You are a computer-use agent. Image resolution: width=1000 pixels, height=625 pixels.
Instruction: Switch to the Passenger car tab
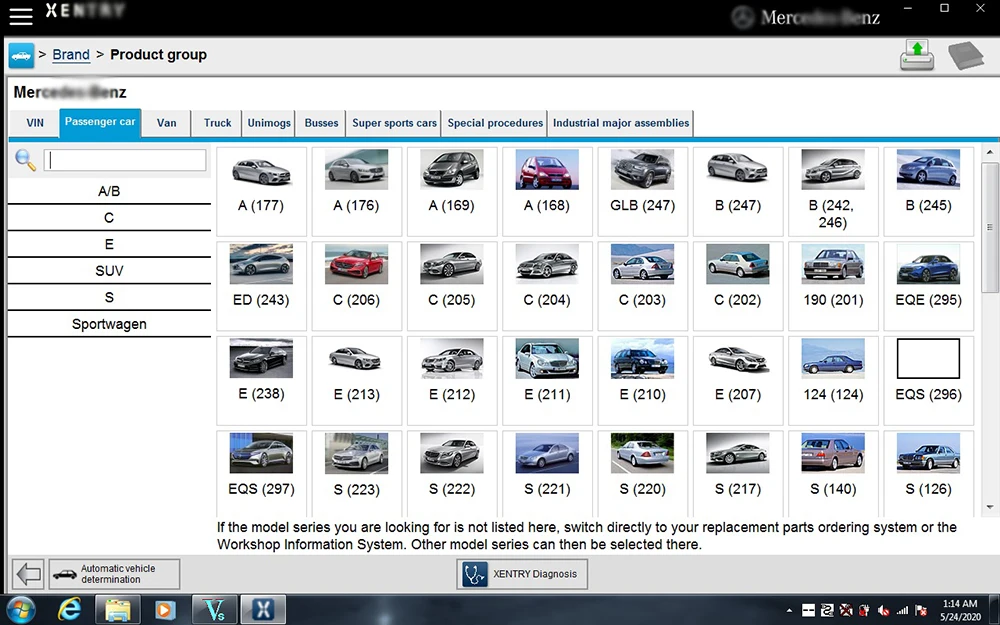point(100,122)
